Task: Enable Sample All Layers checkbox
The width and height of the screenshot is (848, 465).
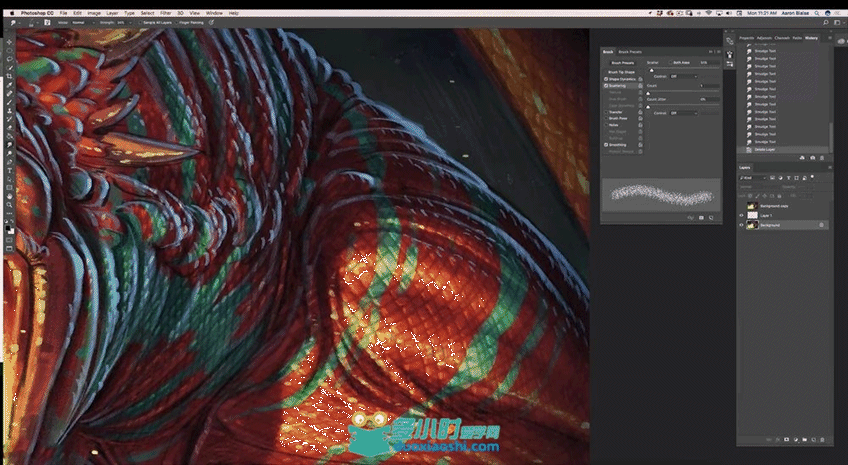Action: click(140, 23)
